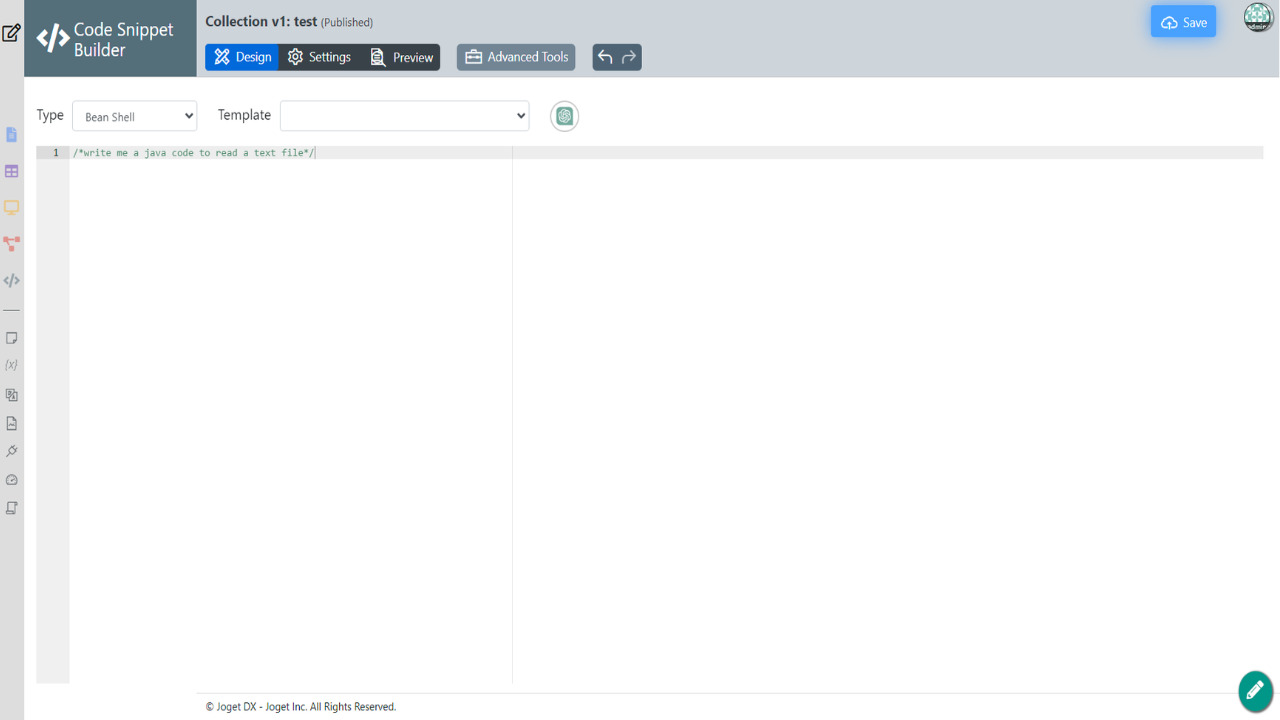Image resolution: width=1280 pixels, height=720 pixels.
Task: Open the Type dropdown showing Bean Shell
Action: [135, 116]
